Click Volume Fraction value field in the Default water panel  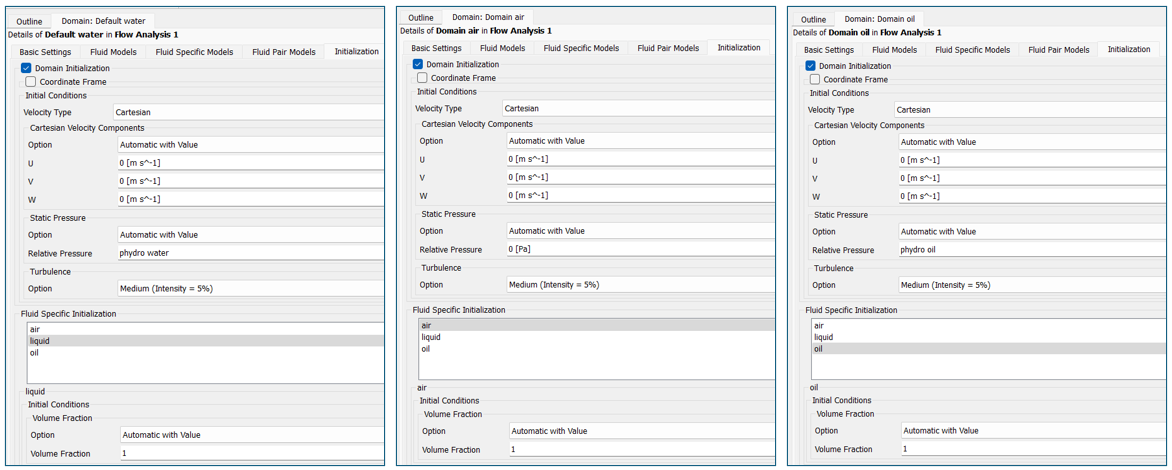tap(250, 454)
